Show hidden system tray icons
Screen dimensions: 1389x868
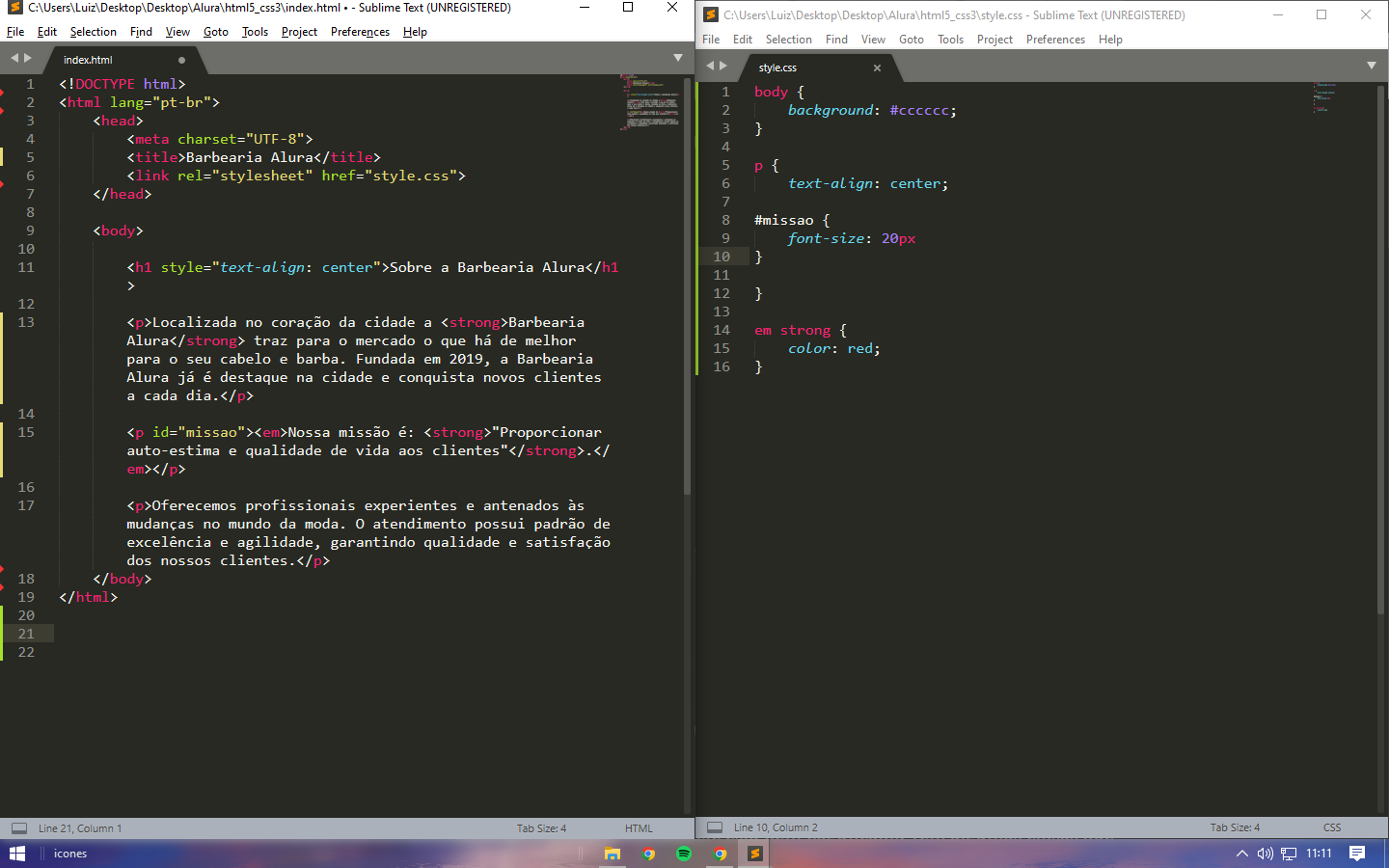[x=1242, y=854]
